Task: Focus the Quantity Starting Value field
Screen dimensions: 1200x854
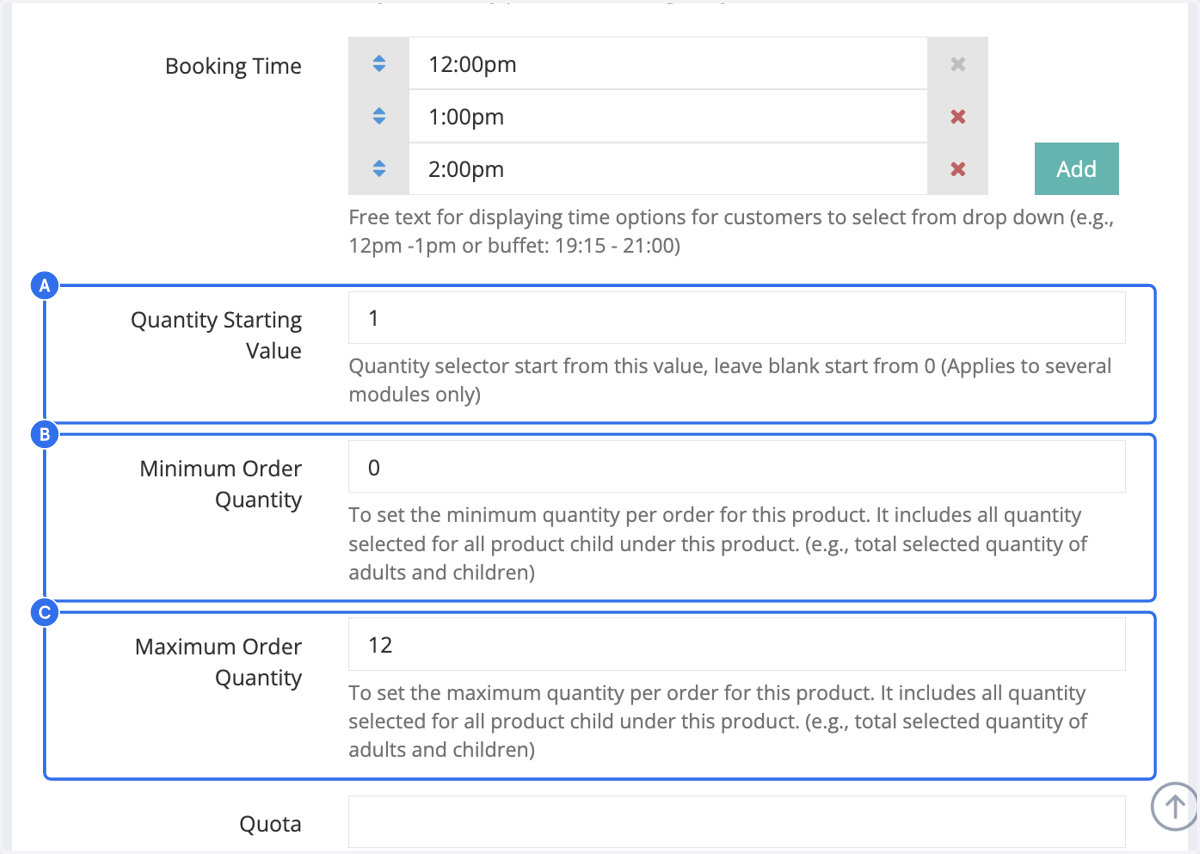Action: [x=737, y=318]
